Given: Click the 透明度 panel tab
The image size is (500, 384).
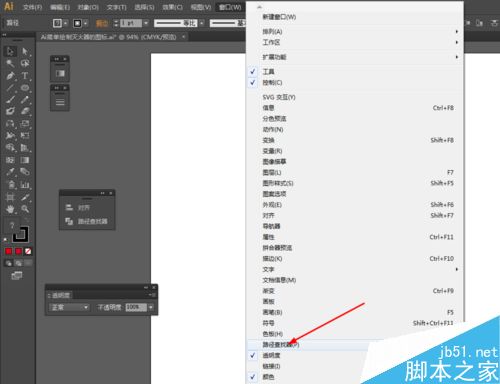Looking at the screenshot, I should [60, 295].
